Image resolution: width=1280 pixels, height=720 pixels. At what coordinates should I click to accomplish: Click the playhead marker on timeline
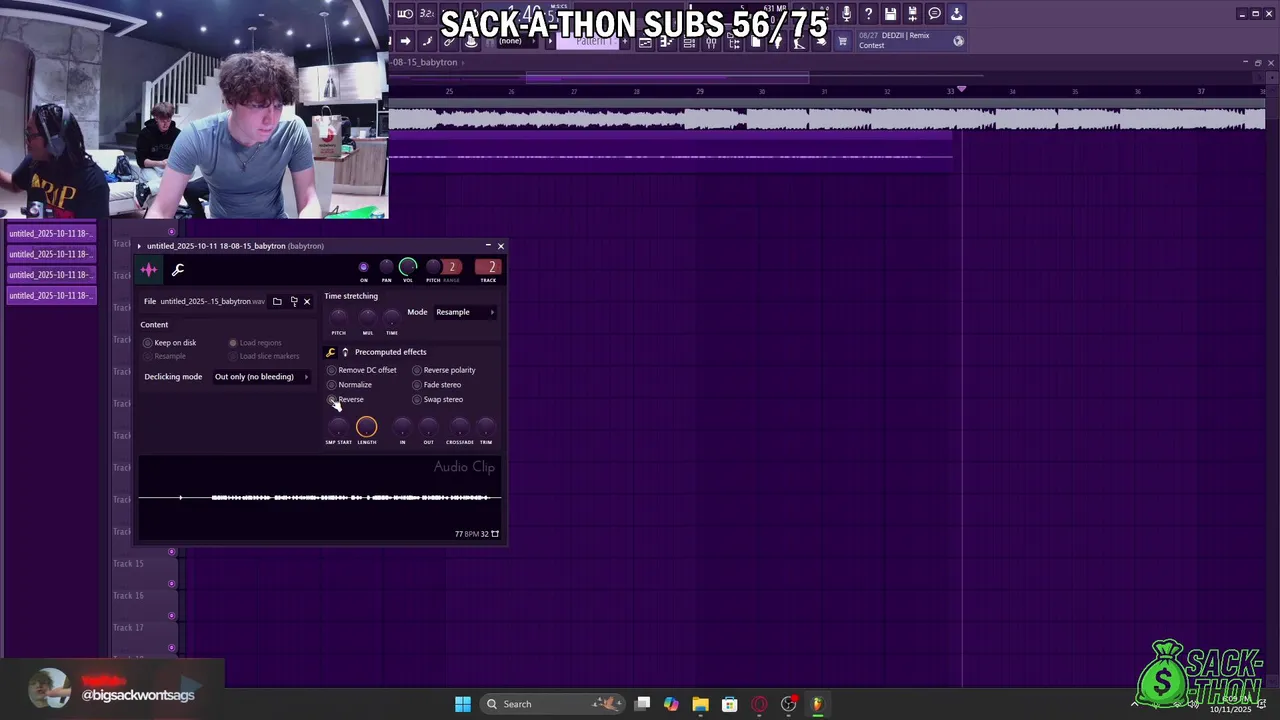[x=961, y=90]
